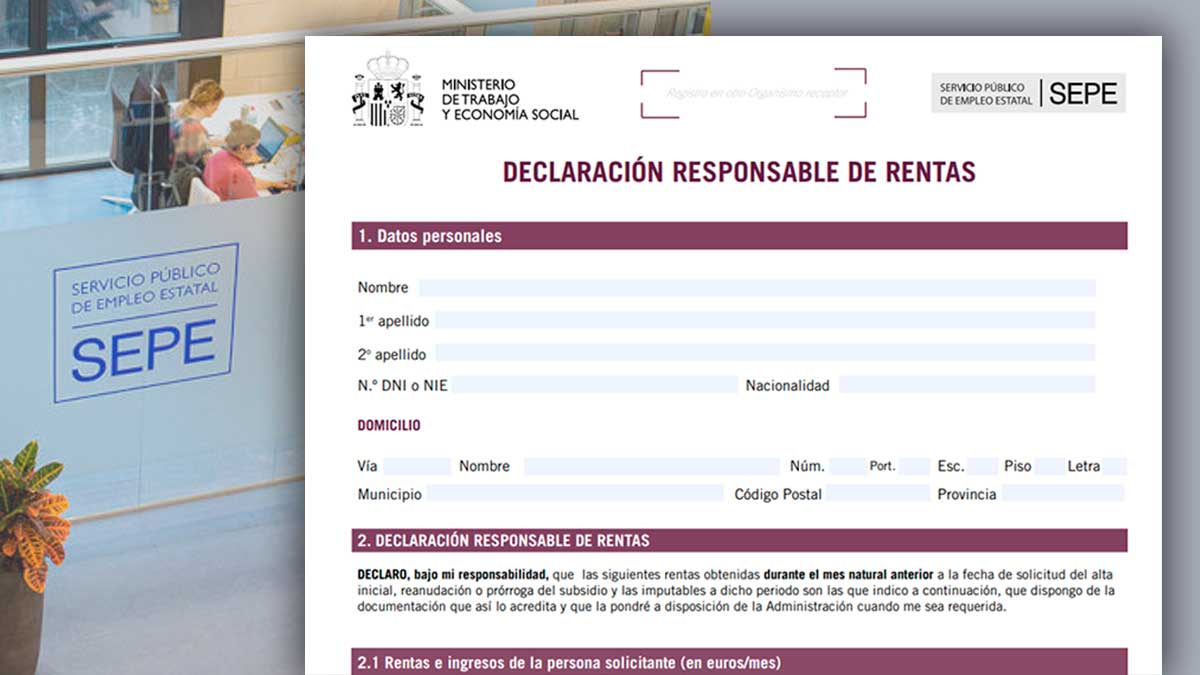Click the Esc. input field
Screen dimensions: 1200x675
click(x=982, y=466)
